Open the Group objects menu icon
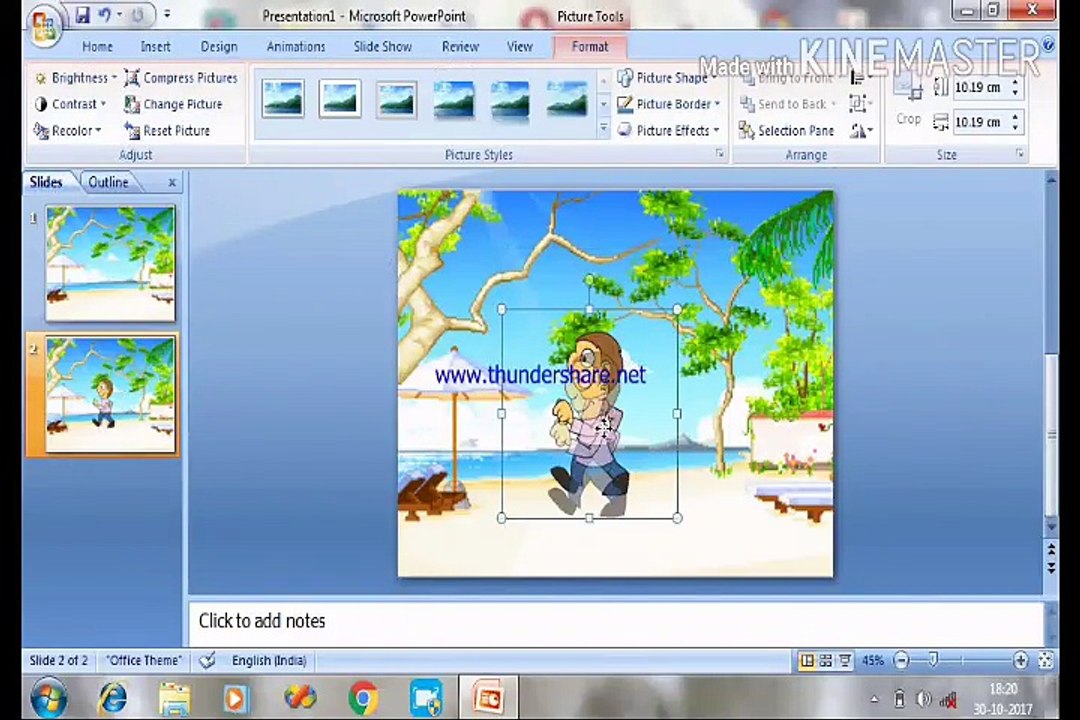This screenshot has height=720, width=1080. 861,104
